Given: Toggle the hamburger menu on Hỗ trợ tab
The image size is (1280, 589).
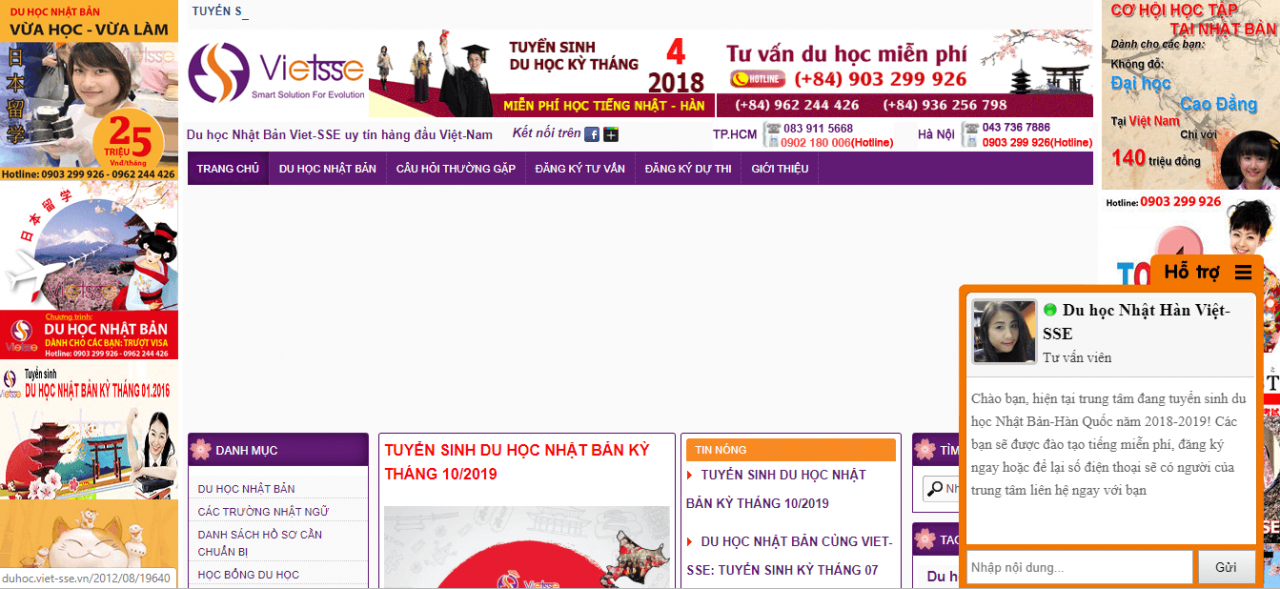Looking at the screenshot, I should pyautogui.click(x=1243, y=272).
